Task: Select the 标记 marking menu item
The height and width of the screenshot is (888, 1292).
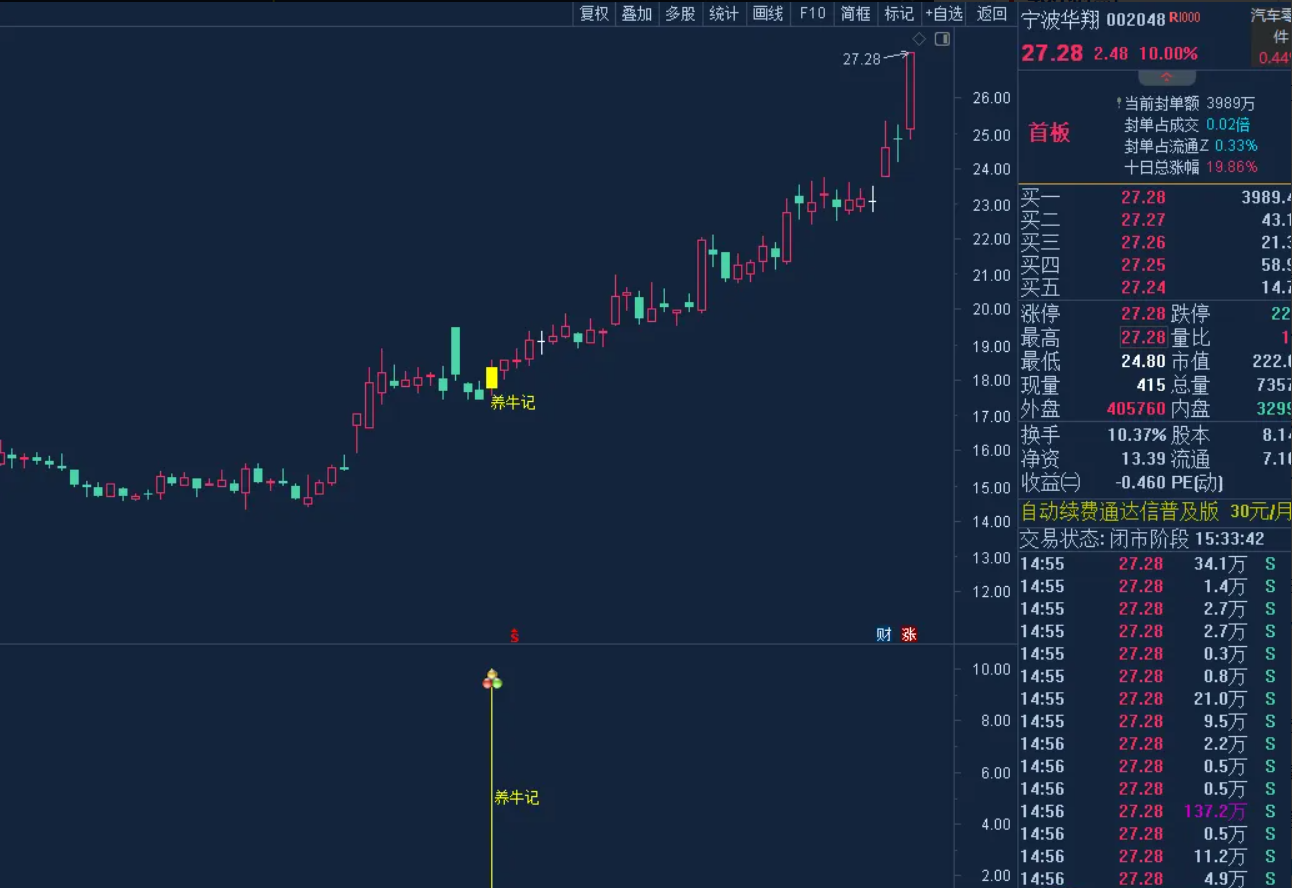Action: pos(898,14)
